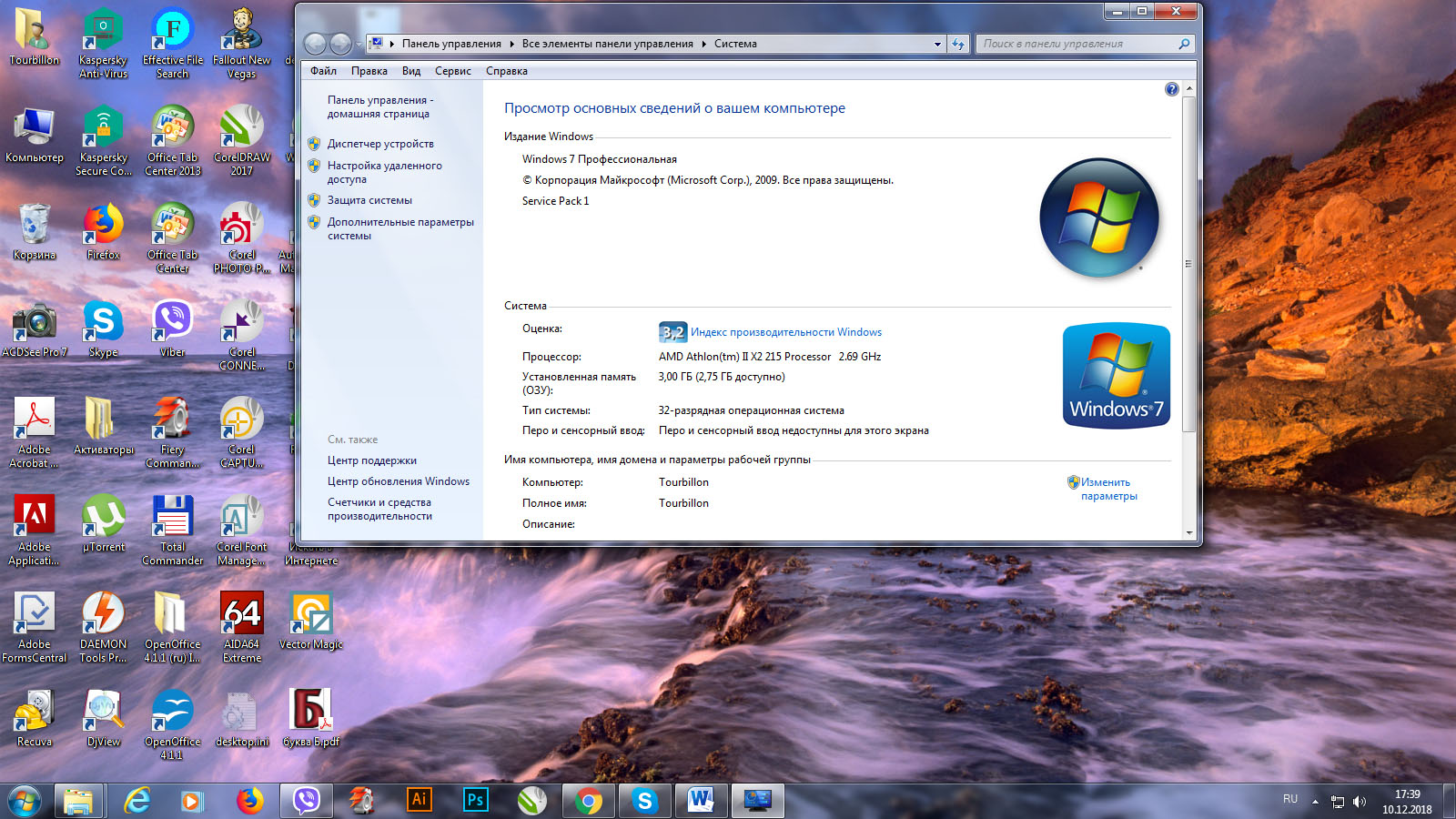Click Индекс производительности Windows link
This screenshot has width=1456, height=819.
click(785, 332)
